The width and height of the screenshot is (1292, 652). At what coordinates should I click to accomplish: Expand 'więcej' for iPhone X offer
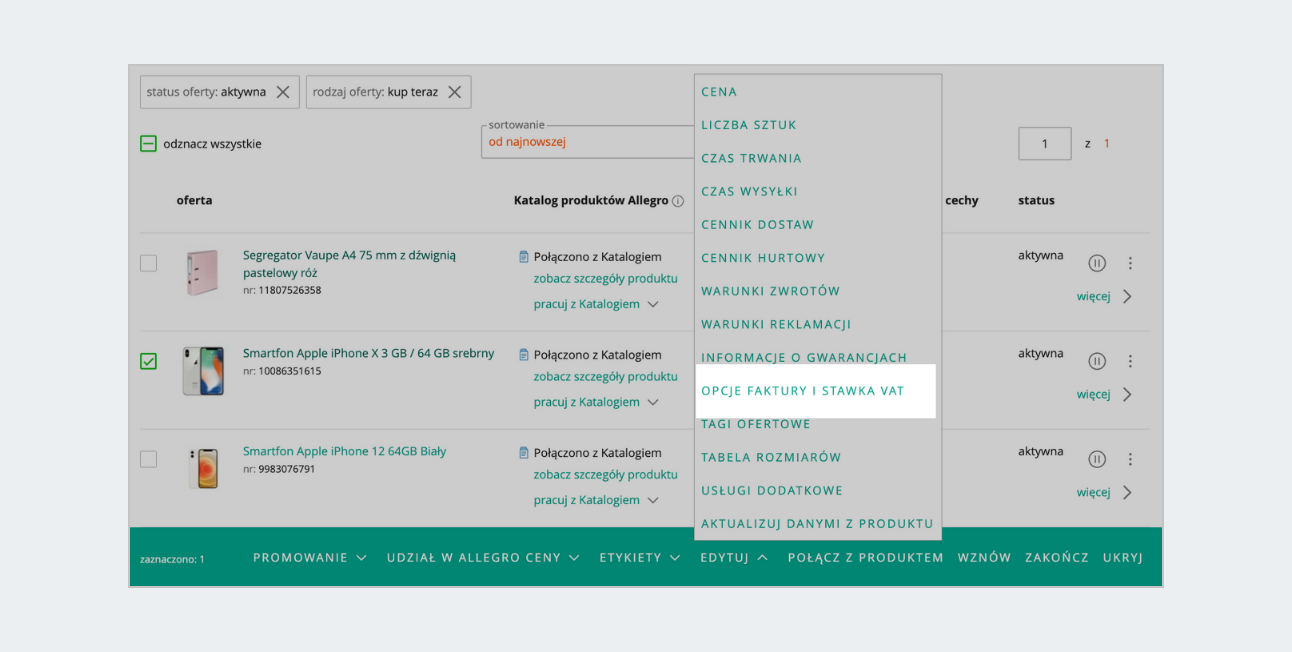tap(1104, 395)
